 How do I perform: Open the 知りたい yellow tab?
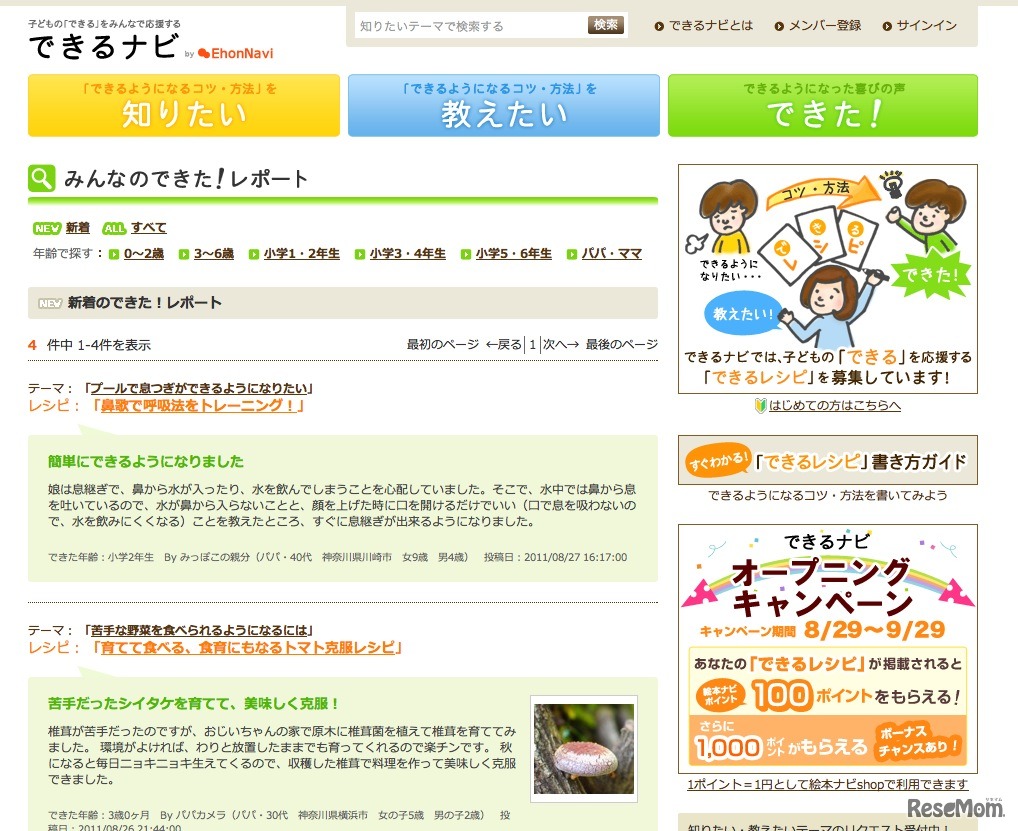(x=184, y=105)
